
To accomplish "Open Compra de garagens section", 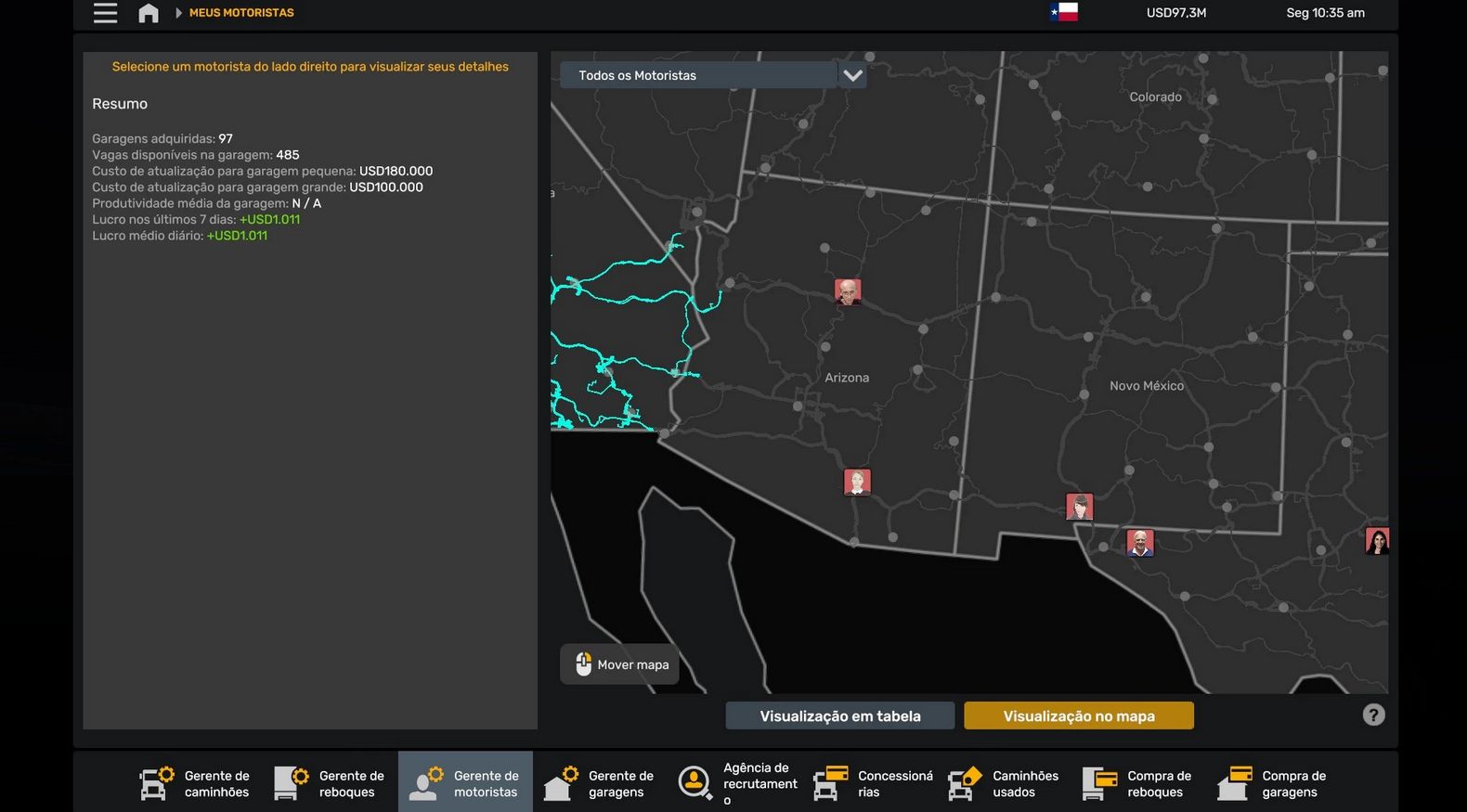I will point(1274,783).
